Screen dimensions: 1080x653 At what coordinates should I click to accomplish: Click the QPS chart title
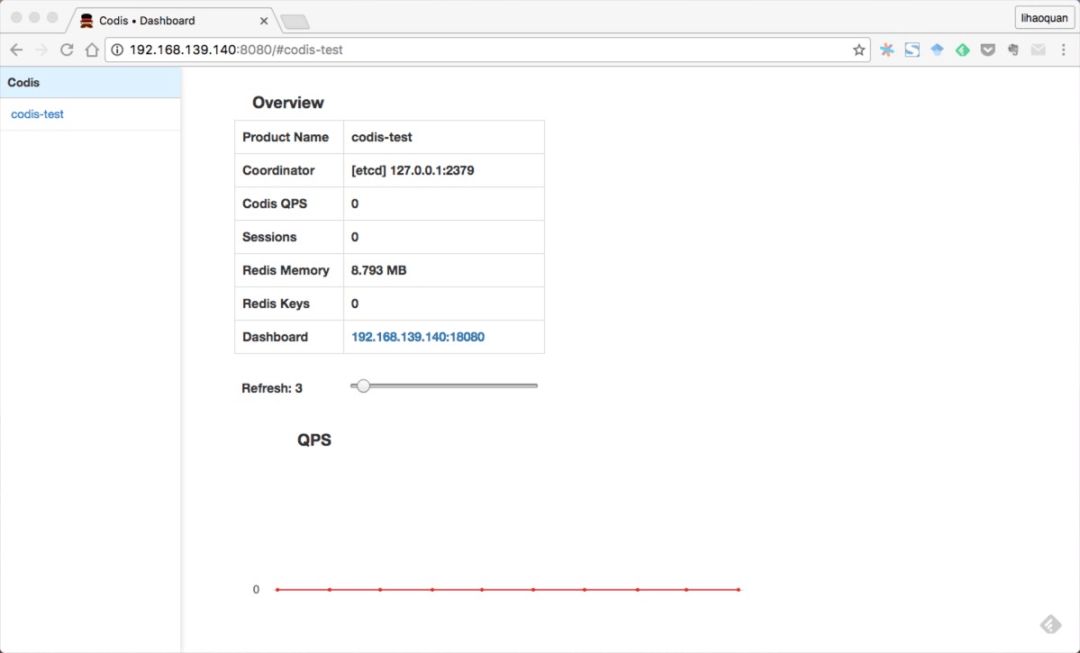[314, 440]
